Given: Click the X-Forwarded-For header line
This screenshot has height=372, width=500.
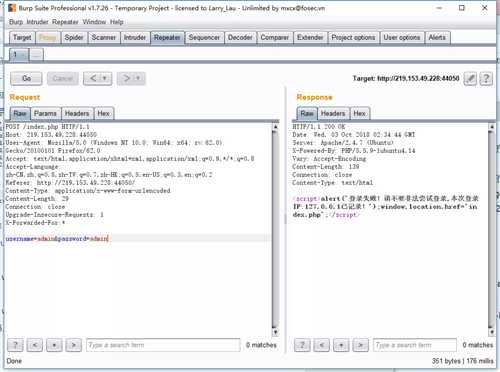Looking at the screenshot, I should click(x=35, y=223).
